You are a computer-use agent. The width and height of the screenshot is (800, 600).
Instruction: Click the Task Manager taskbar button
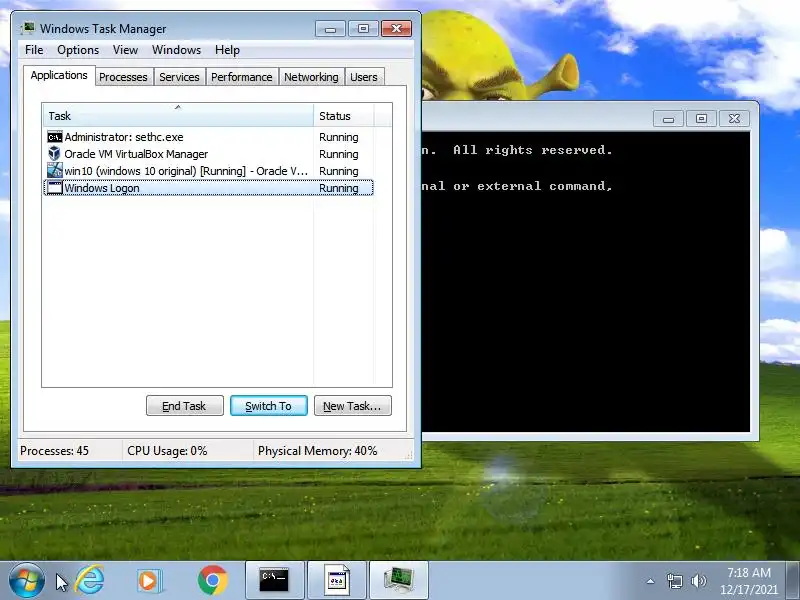click(x=399, y=581)
